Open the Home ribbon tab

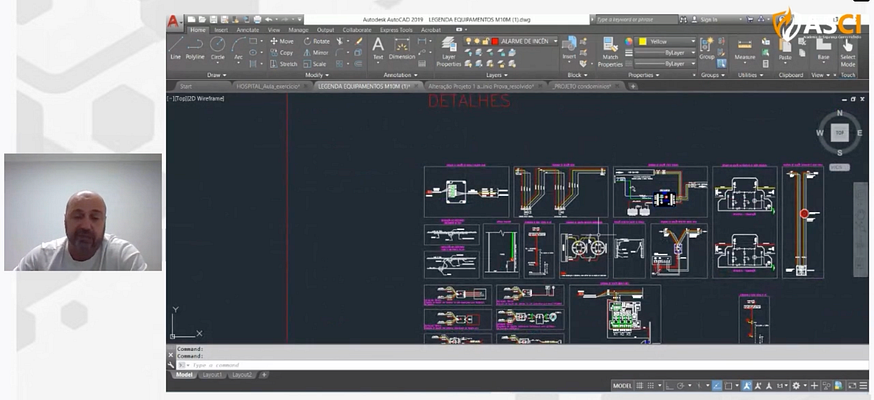click(x=198, y=30)
